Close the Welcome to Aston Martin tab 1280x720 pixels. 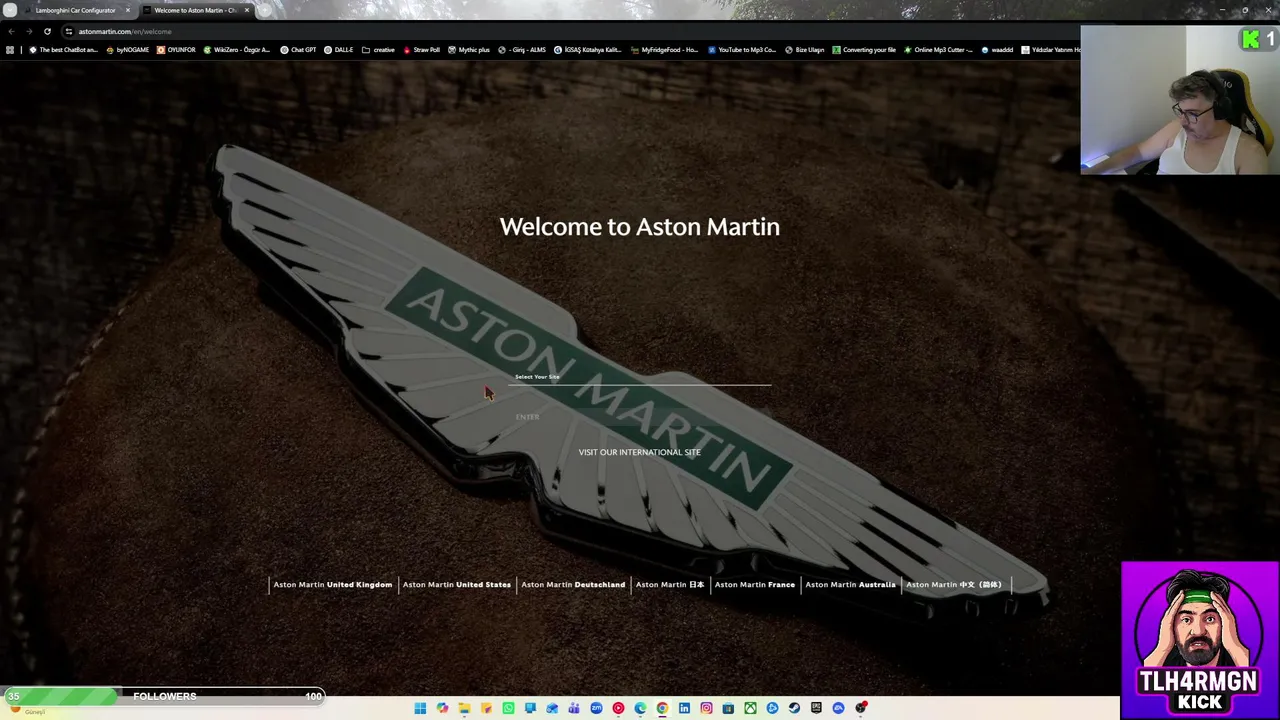pyautogui.click(x=247, y=10)
